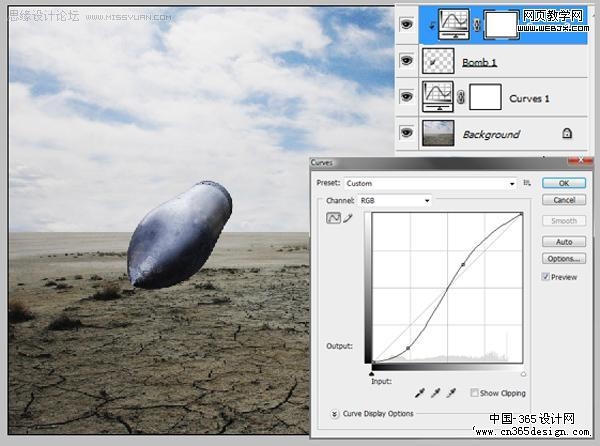Select the edit points curve tool
600x446 pixels.
point(333,218)
